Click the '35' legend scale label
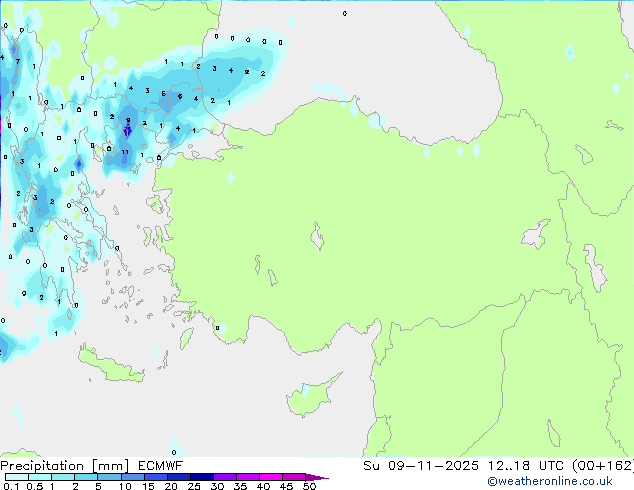Screen dimensions: 634x490 (240, 486)
